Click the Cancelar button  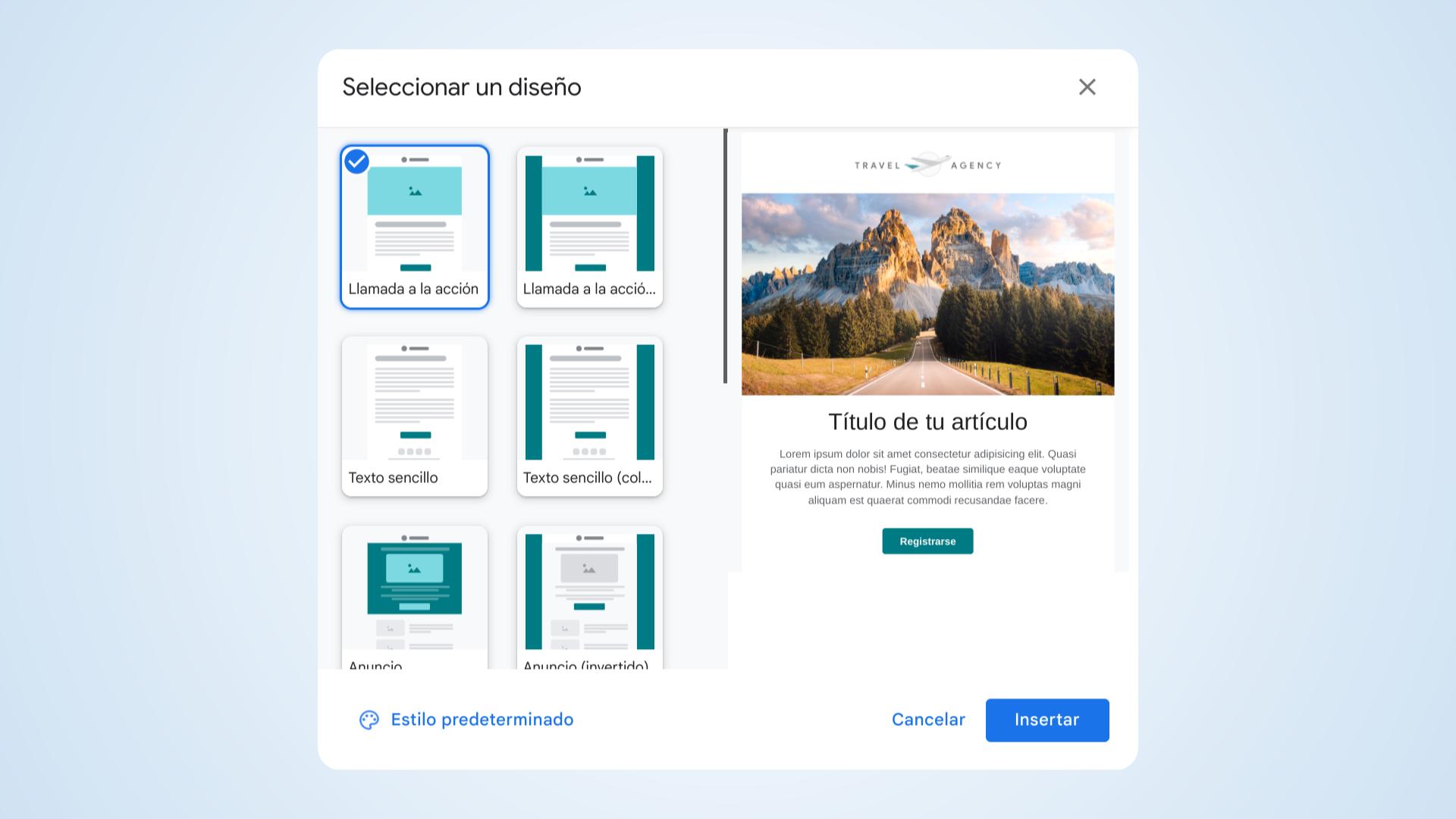click(928, 720)
